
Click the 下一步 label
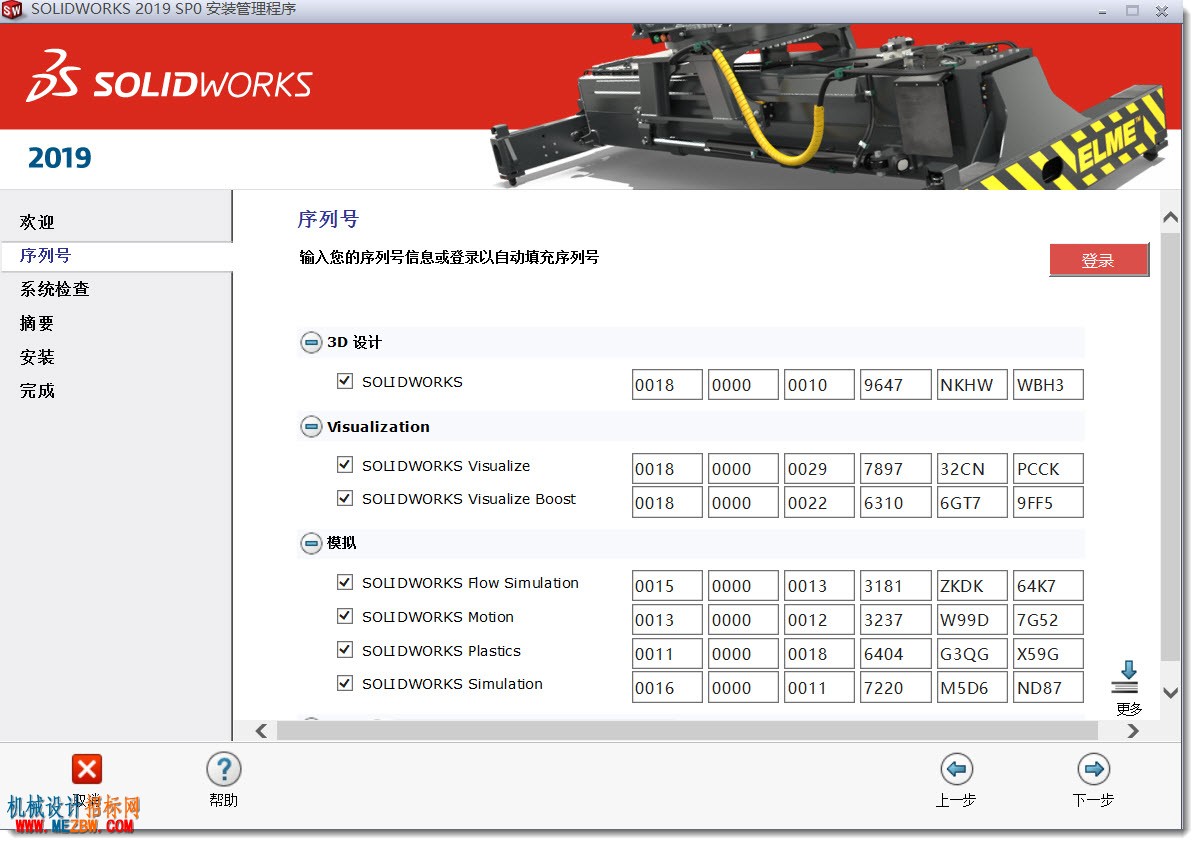(1093, 800)
